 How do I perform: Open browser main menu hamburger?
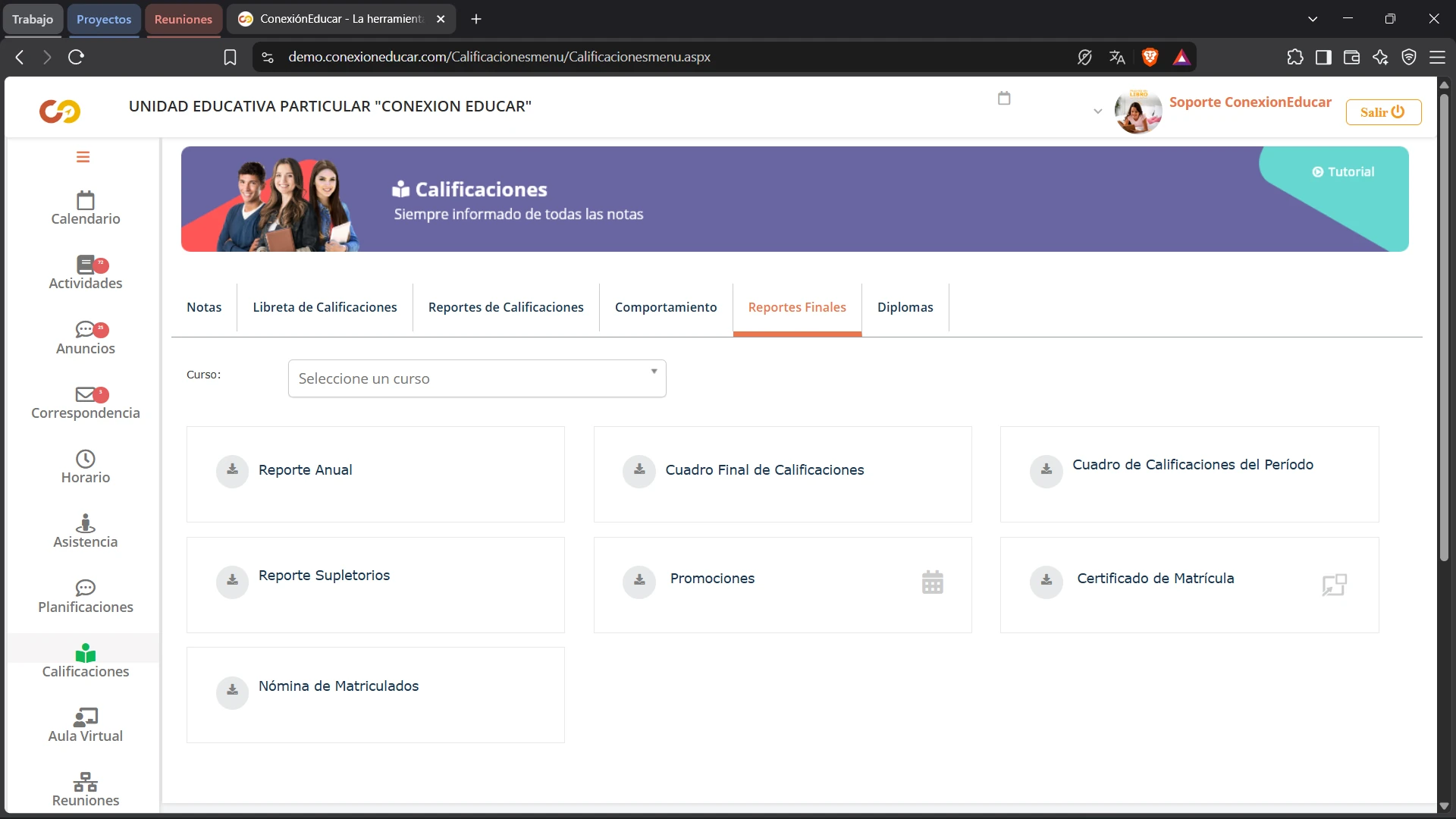coord(1437,57)
